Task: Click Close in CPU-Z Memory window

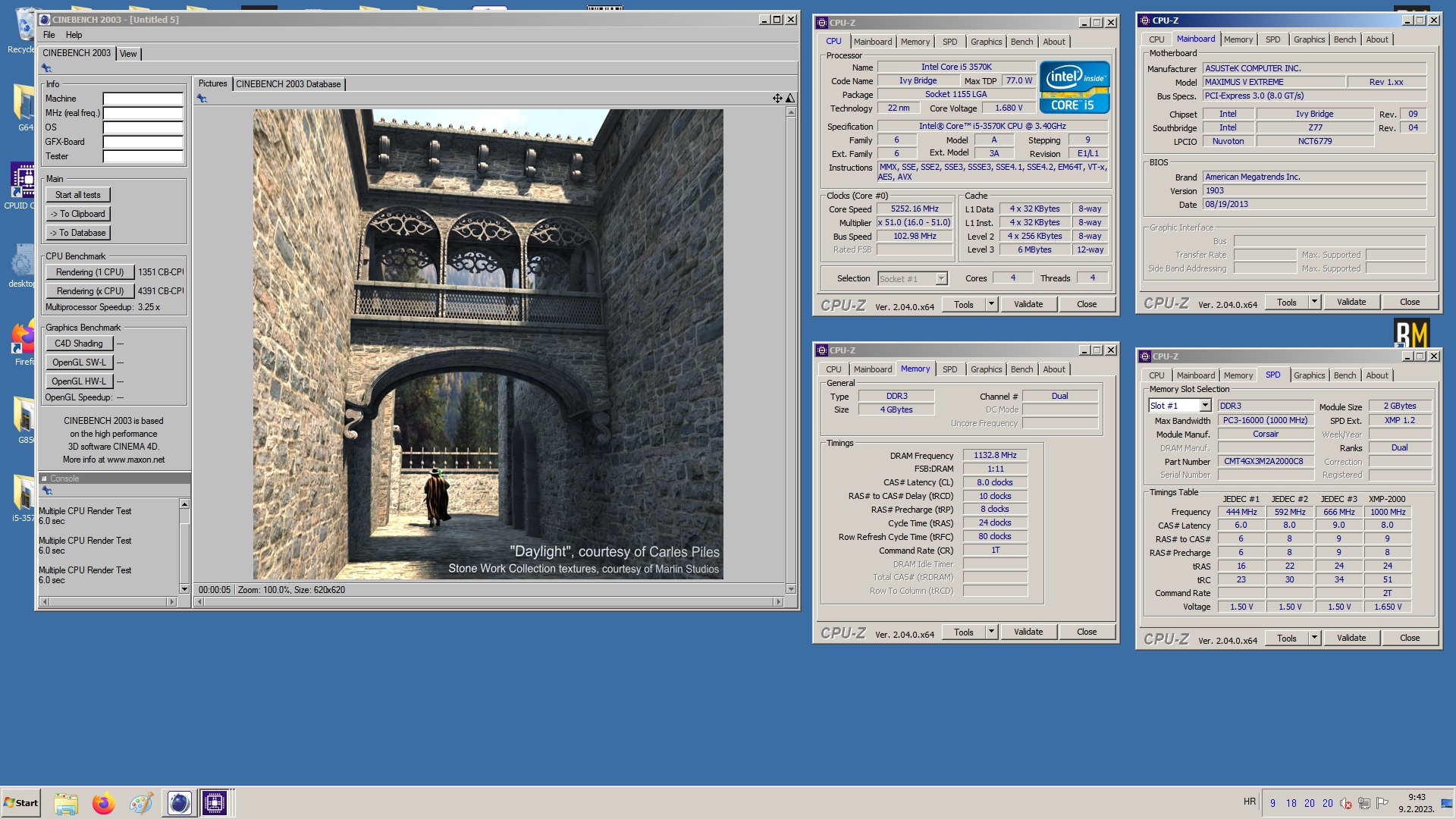Action: coord(1087,632)
